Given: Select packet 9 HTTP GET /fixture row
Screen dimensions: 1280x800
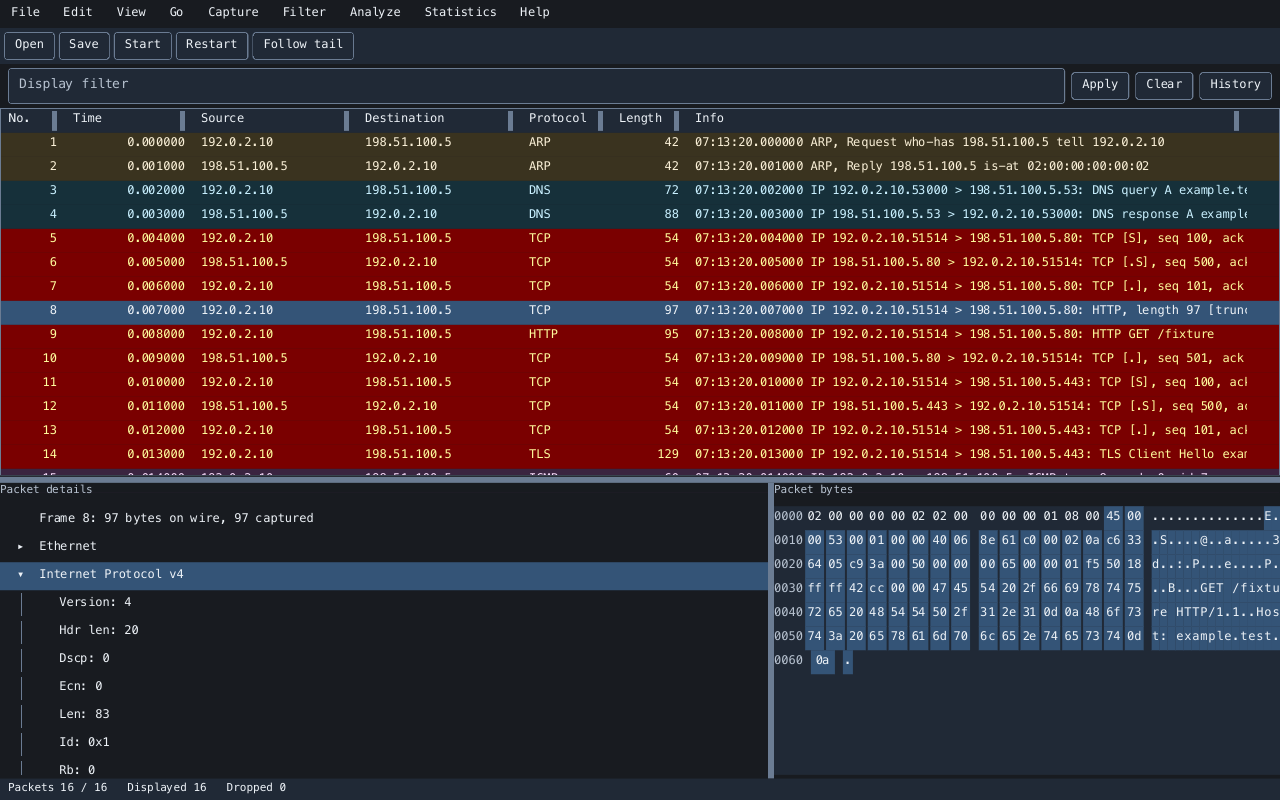Looking at the screenshot, I should coord(640,334).
